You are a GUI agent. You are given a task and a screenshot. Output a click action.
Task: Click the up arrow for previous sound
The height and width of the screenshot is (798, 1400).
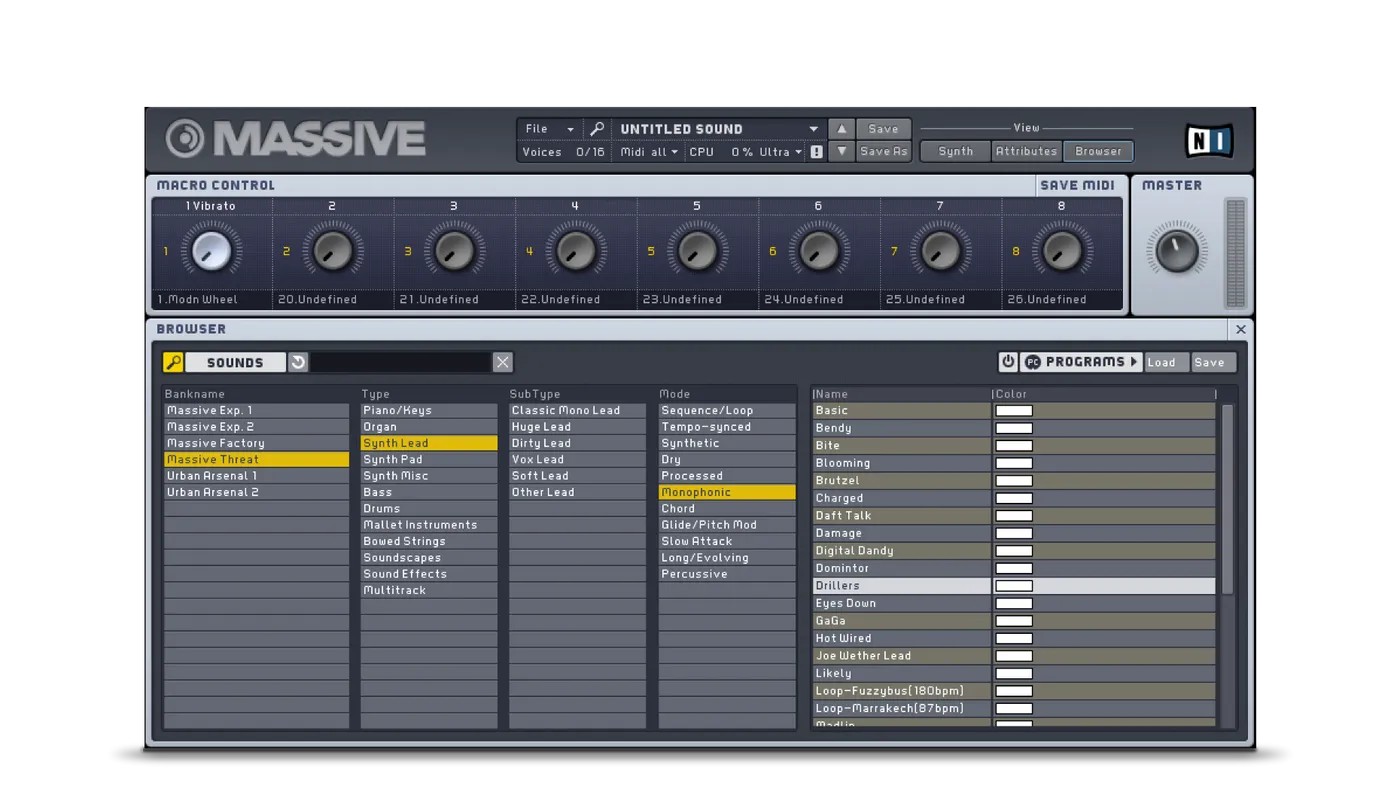pos(842,129)
